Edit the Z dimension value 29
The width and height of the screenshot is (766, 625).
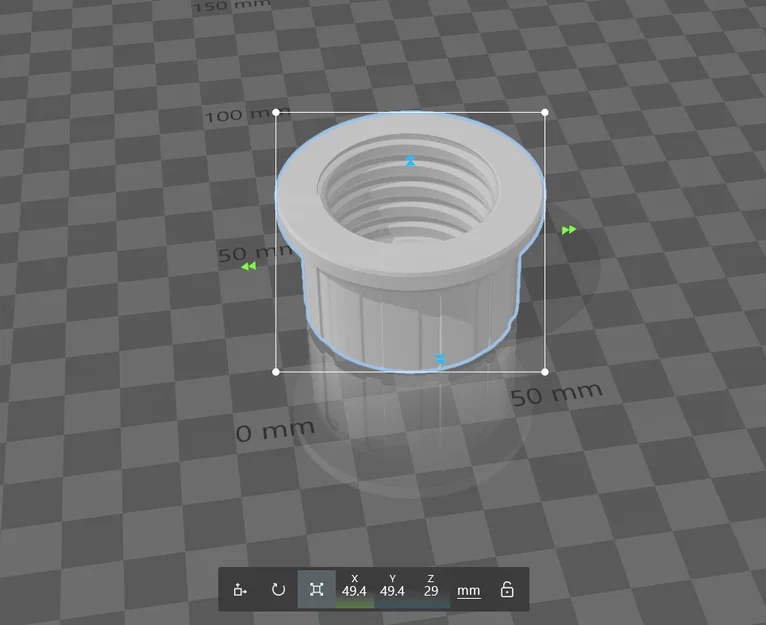tap(431, 591)
